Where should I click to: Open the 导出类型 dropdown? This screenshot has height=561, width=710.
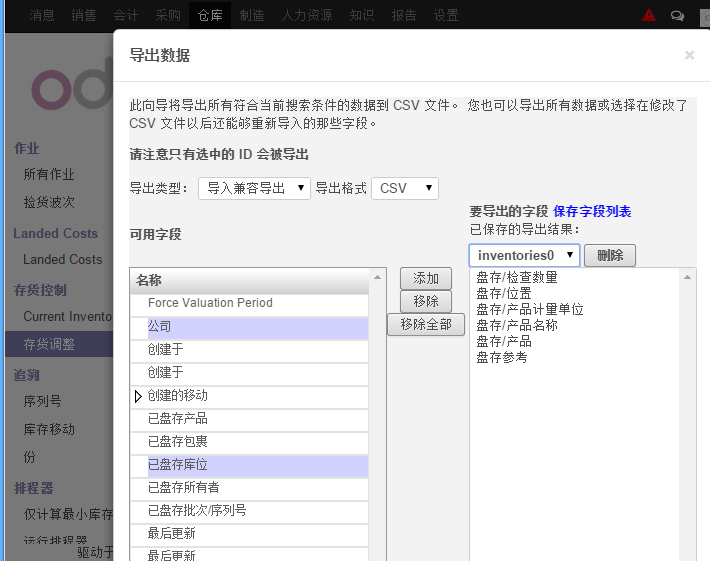click(254, 188)
